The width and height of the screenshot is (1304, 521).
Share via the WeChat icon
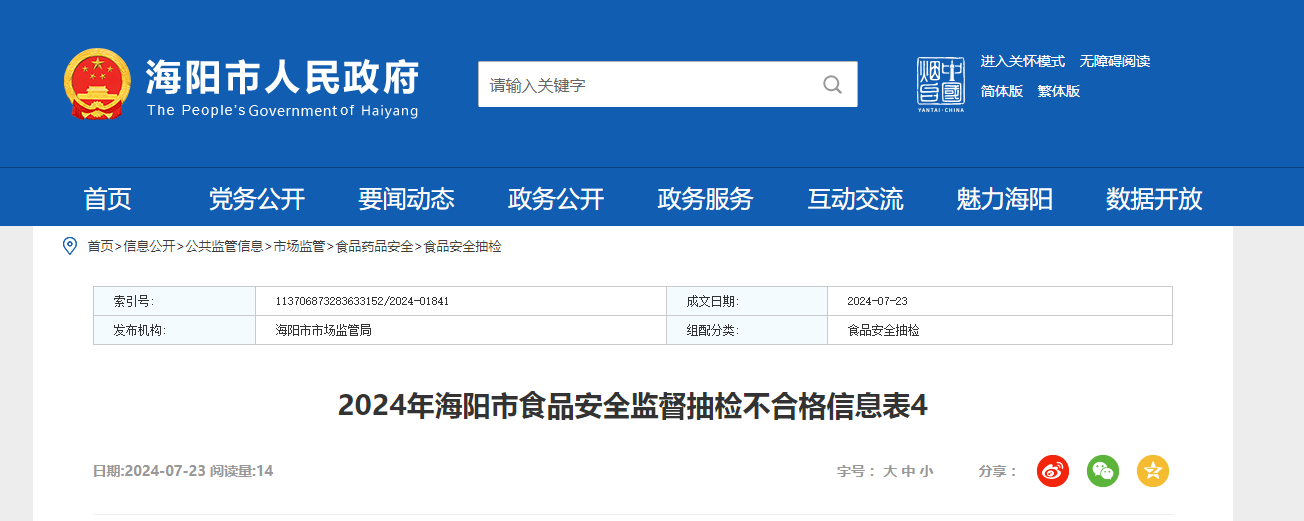pyautogui.click(x=1102, y=471)
